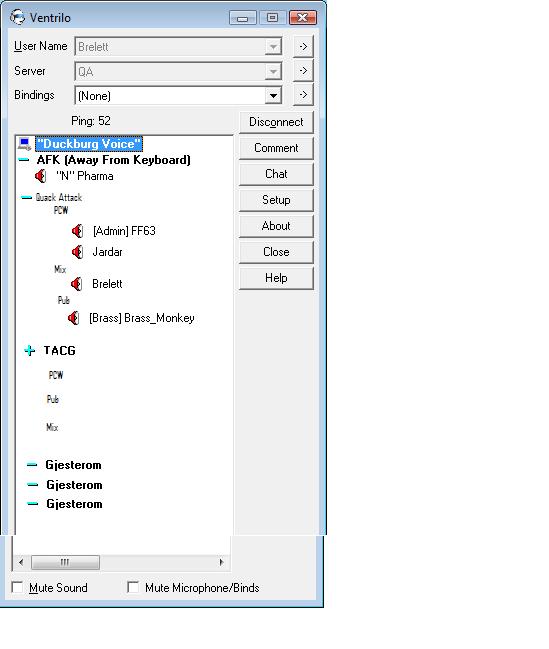549x649 pixels.
Task: Open the Server editor arrow button
Action: click(x=303, y=71)
